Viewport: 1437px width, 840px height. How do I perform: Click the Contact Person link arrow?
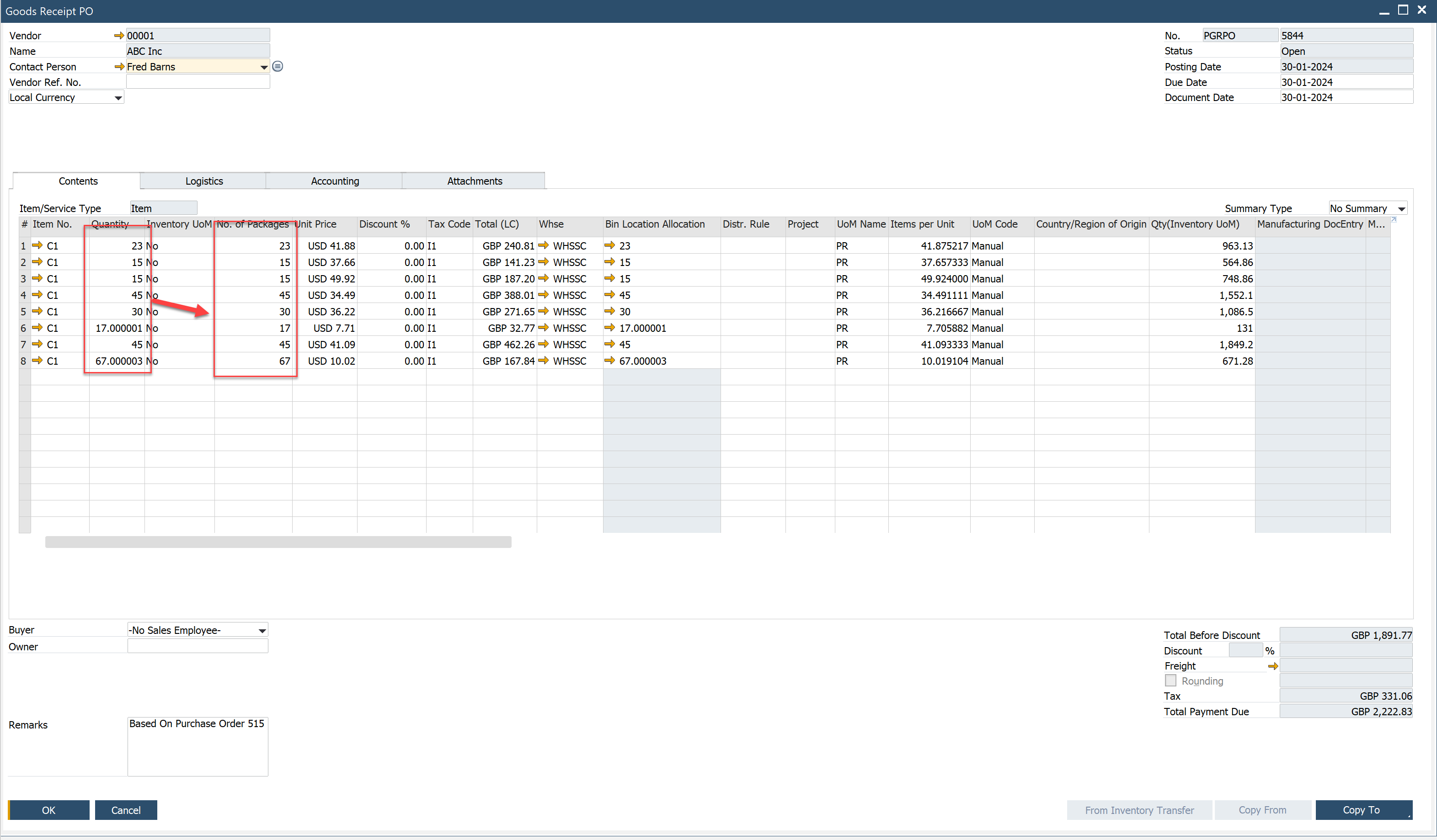pos(118,67)
